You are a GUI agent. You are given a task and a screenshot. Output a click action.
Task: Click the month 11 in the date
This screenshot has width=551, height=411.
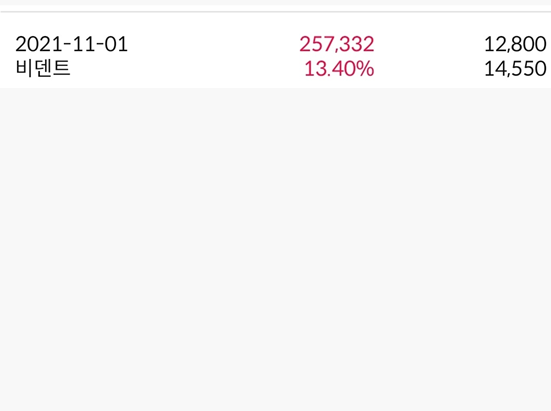click(84, 44)
